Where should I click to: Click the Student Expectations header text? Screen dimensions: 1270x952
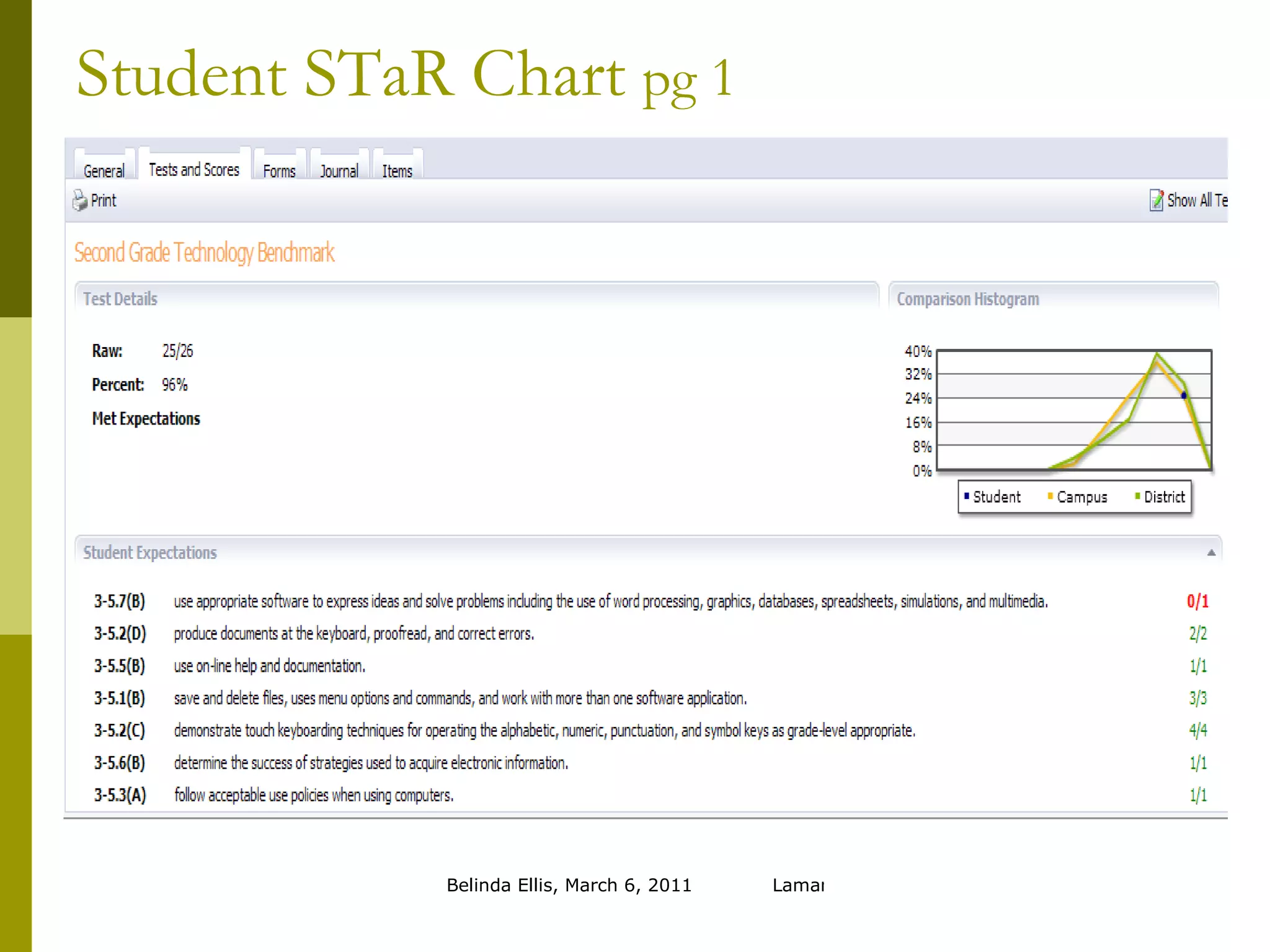[x=150, y=552]
